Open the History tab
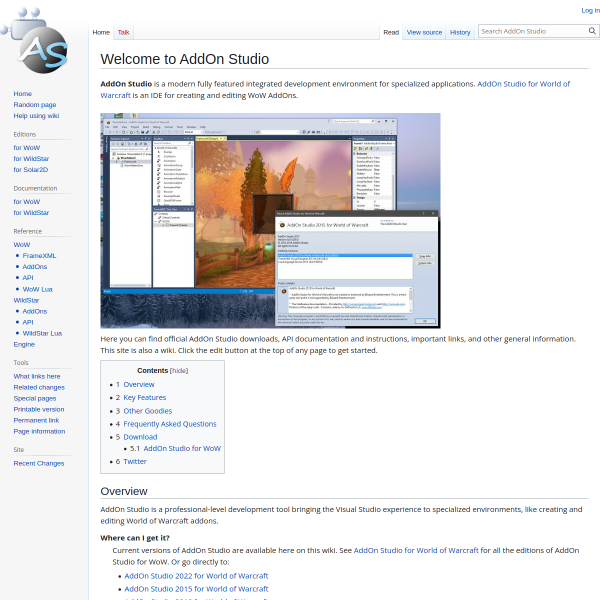Screen dimensions: 600x600 click(x=460, y=33)
